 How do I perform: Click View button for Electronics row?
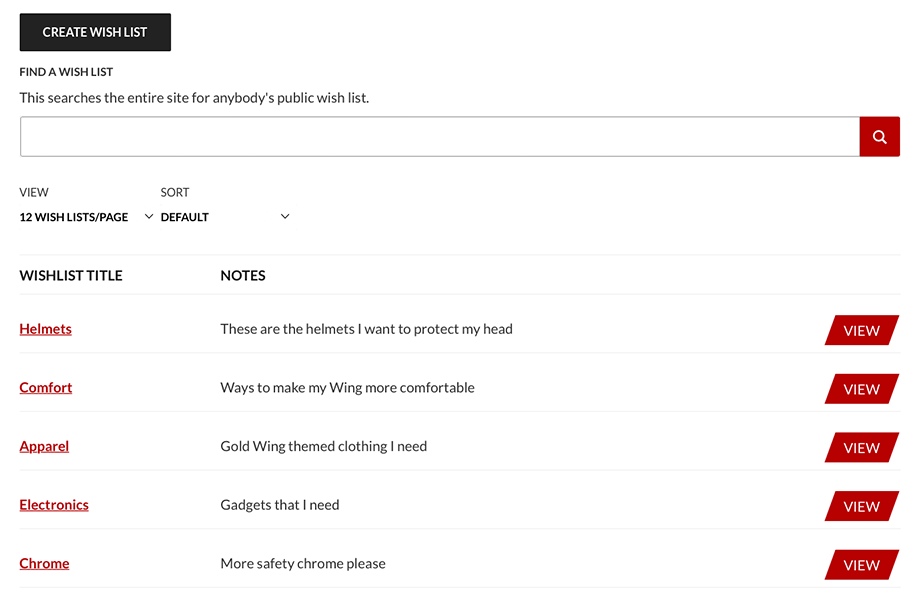[x=861, y=506]
